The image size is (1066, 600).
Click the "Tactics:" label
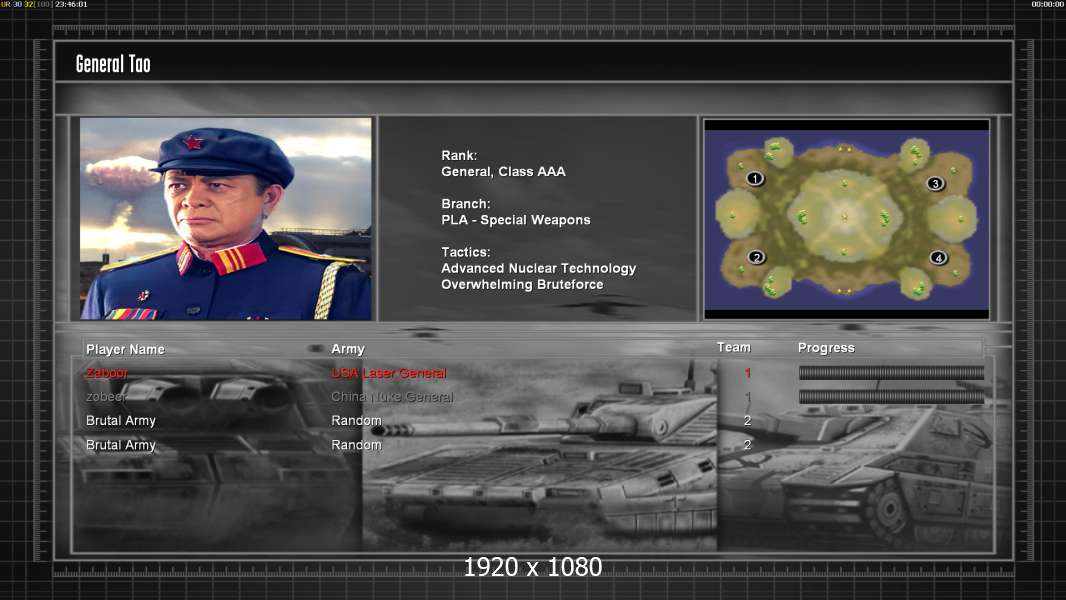tap(466, 252)
